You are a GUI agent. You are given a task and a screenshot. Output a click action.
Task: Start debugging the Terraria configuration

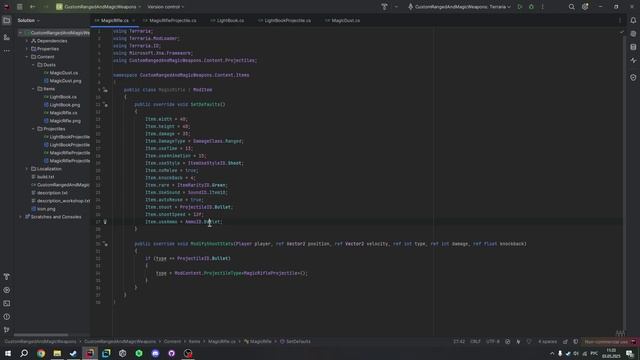click(x=531, y=7)
